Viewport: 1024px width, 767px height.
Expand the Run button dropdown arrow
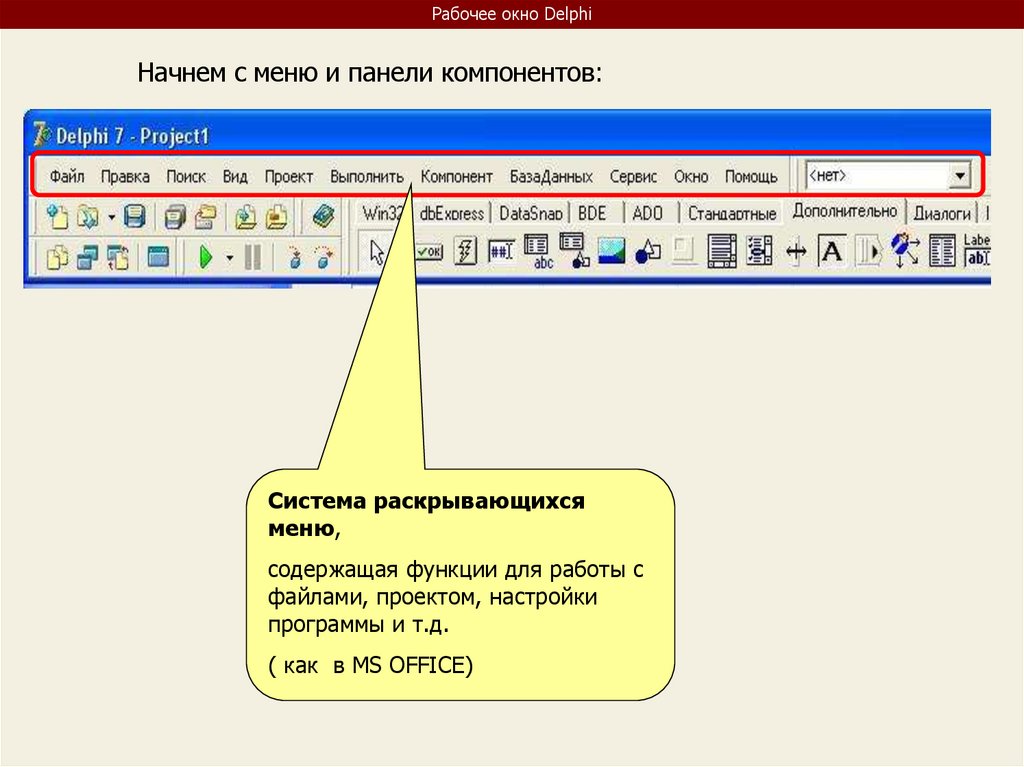229,257
